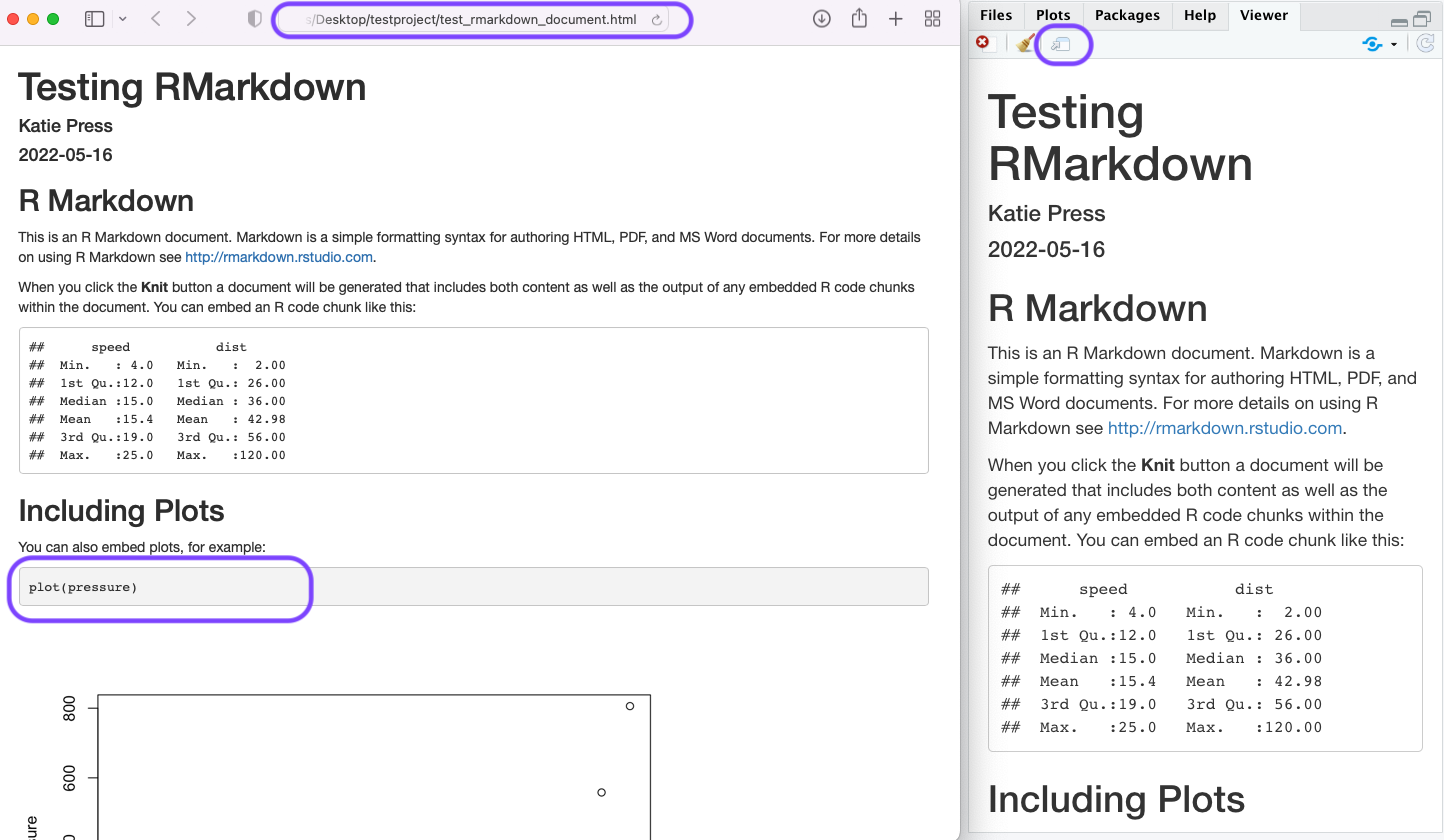Viewport: 1444px width, 840px height.
Task: Click the "Katie Press" author name in the Viewer
Action: coord(1047,214)
